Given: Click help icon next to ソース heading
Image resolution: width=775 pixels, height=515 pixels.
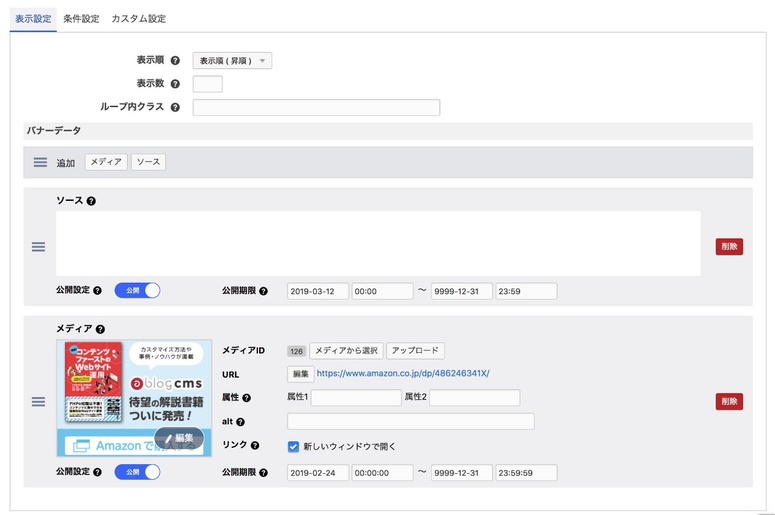Looking at the screenshot, I should coord(91,201).
